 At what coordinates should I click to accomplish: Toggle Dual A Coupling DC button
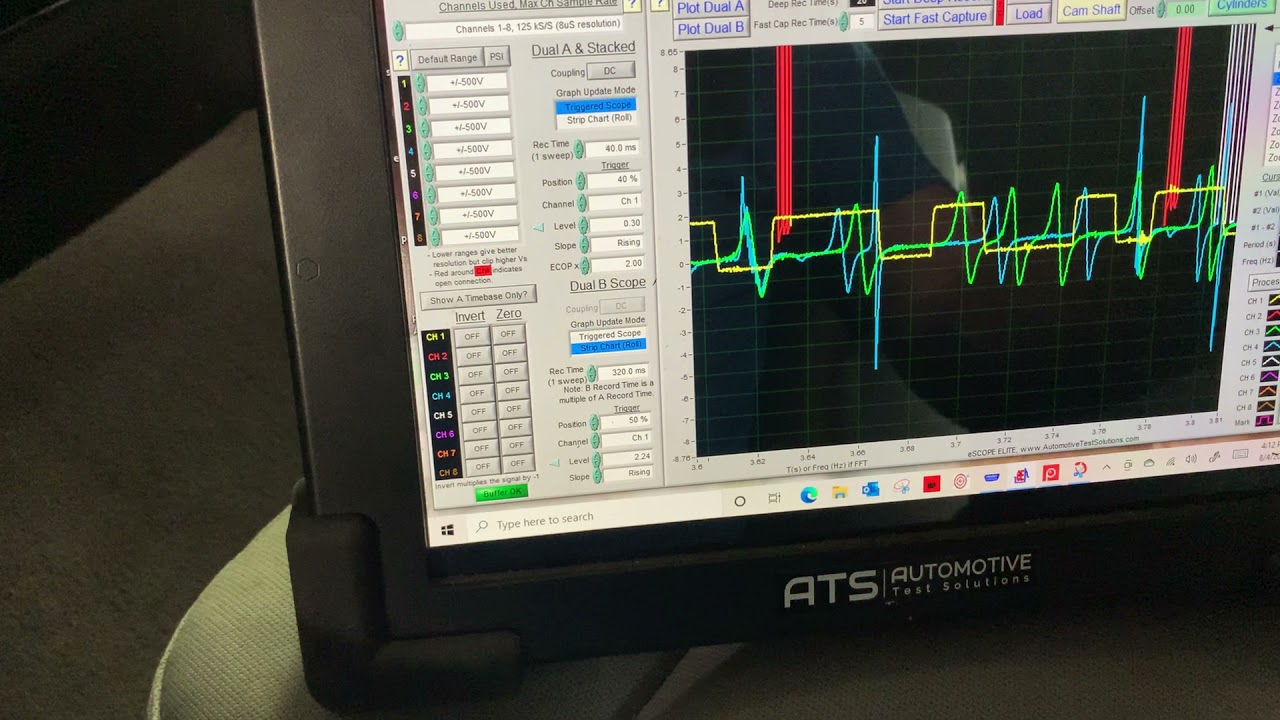pyautogui.click(x=610, y=71)
